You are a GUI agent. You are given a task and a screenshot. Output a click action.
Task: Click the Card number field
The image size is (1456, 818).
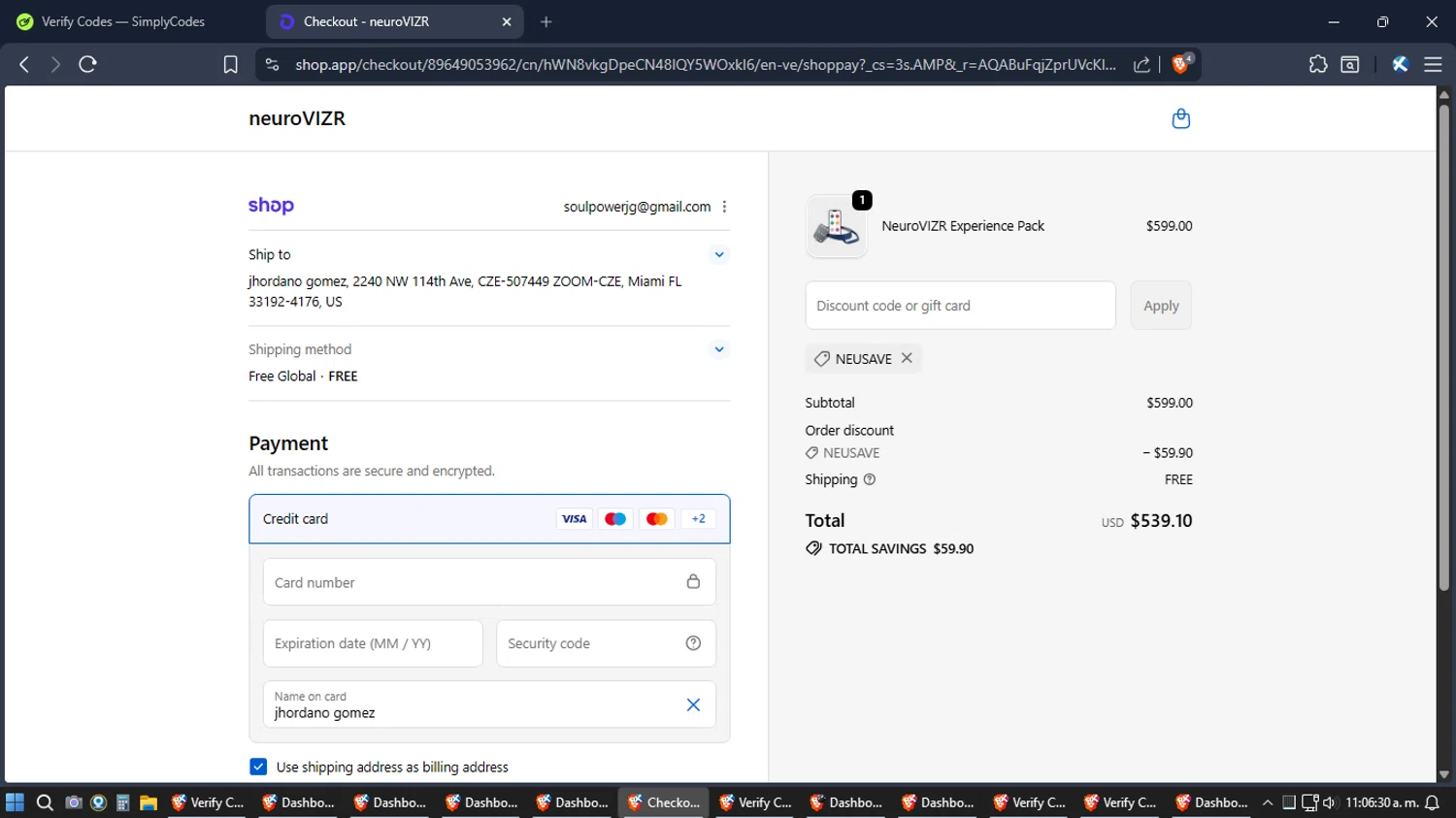[489, 582]
